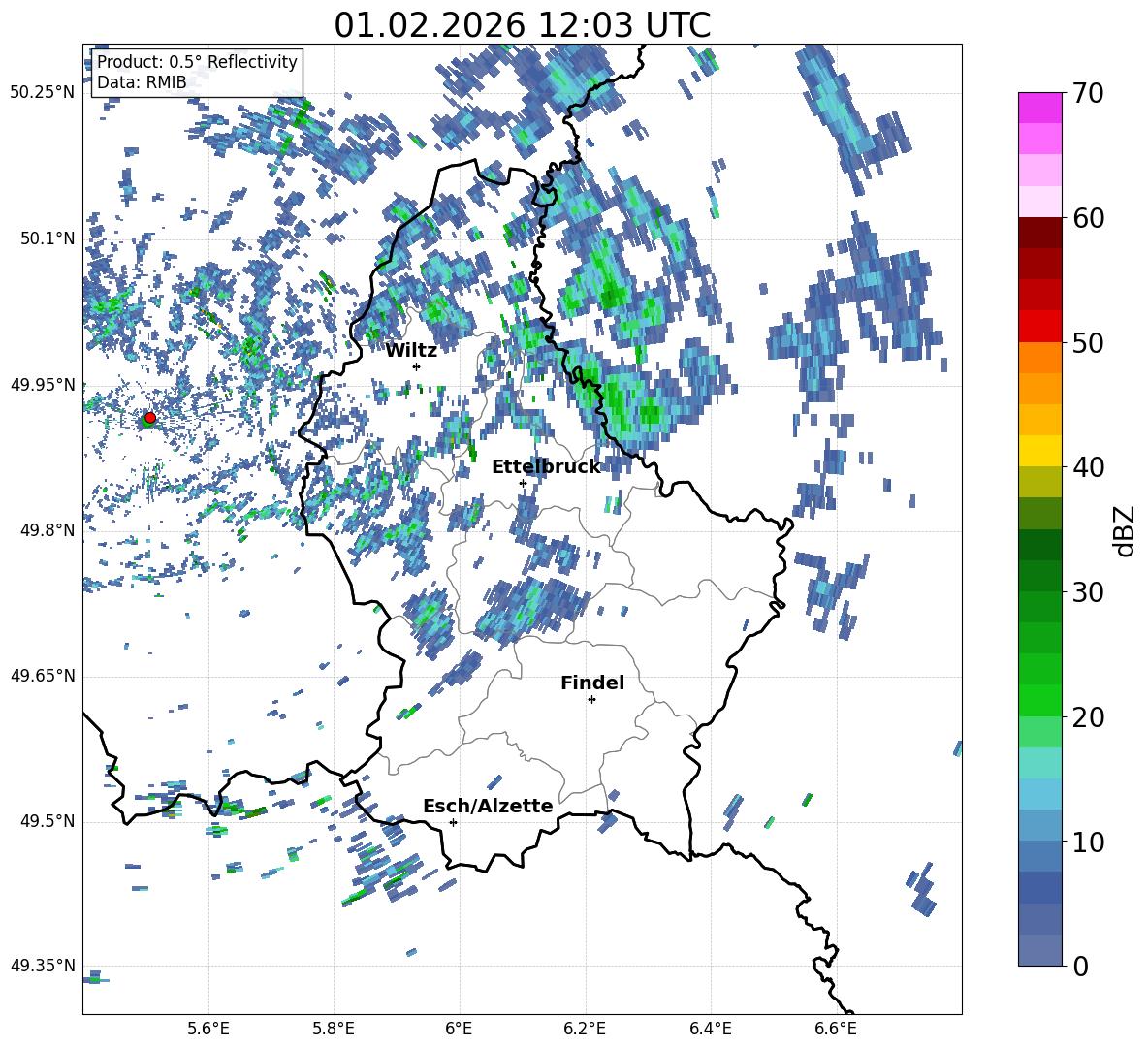Click the 6°E longitude tick label

point(459,1029)
